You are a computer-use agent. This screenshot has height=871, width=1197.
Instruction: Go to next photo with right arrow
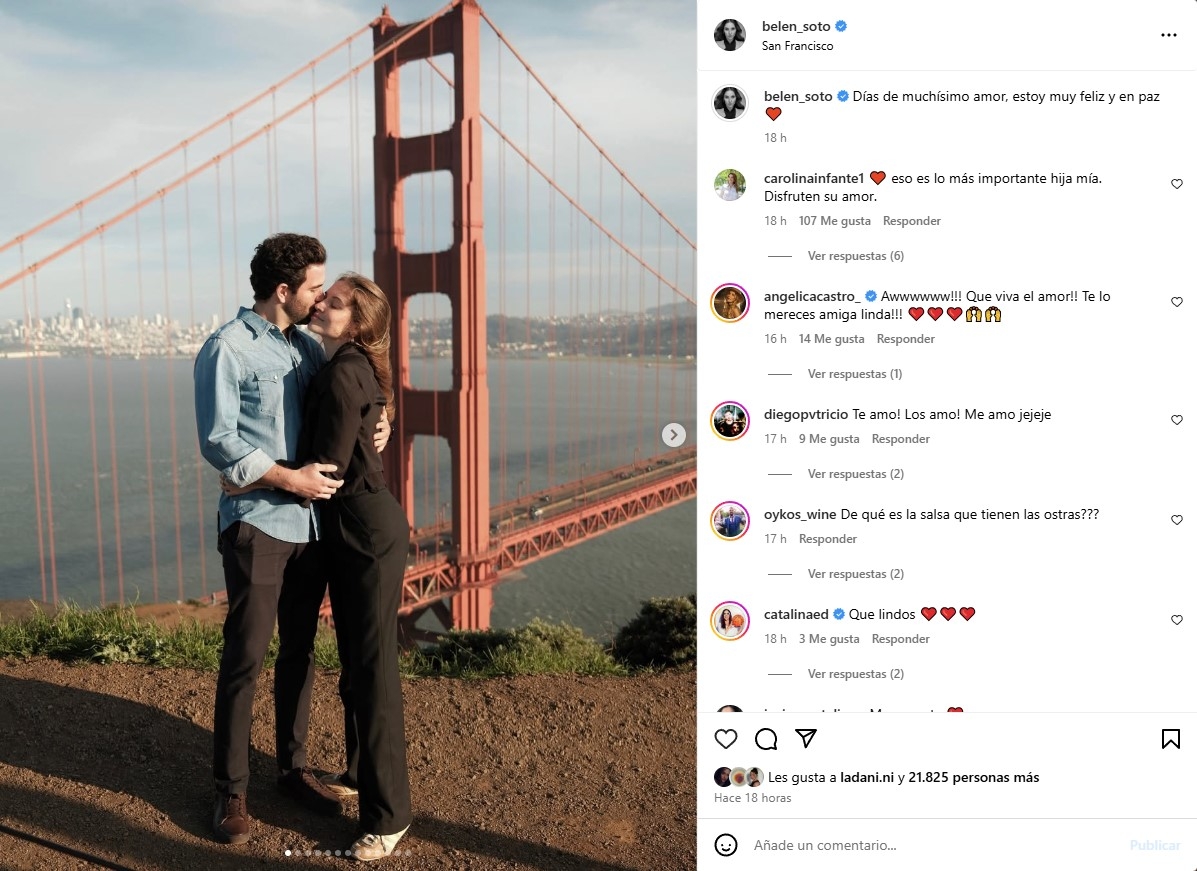click(x=673, y=434)
